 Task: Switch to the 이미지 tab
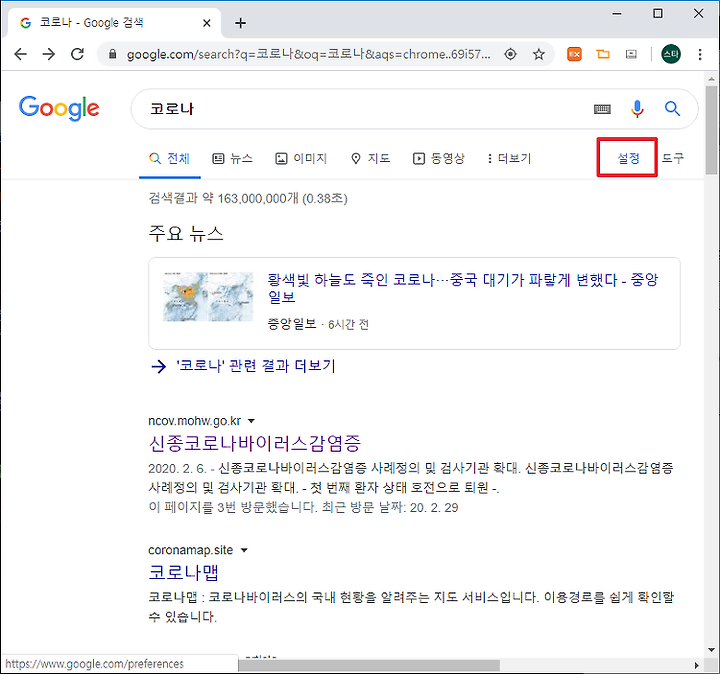click(301, 158)
